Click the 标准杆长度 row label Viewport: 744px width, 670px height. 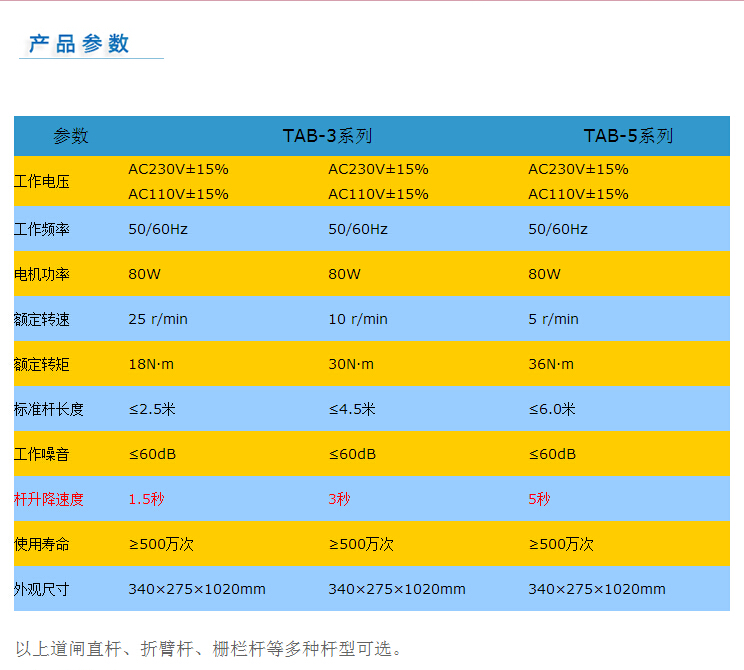click(49, 409)
